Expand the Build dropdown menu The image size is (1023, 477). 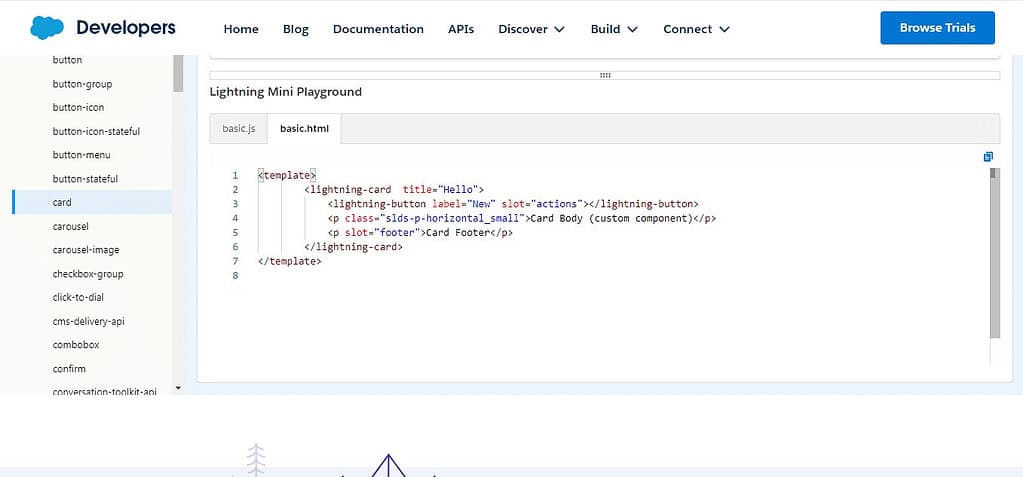[614, 29]
